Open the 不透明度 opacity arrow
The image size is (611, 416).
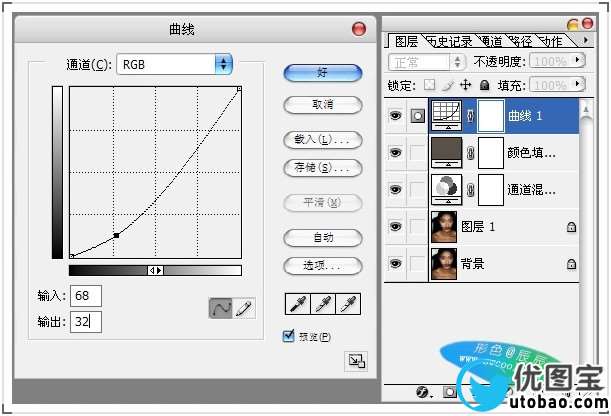578,60
